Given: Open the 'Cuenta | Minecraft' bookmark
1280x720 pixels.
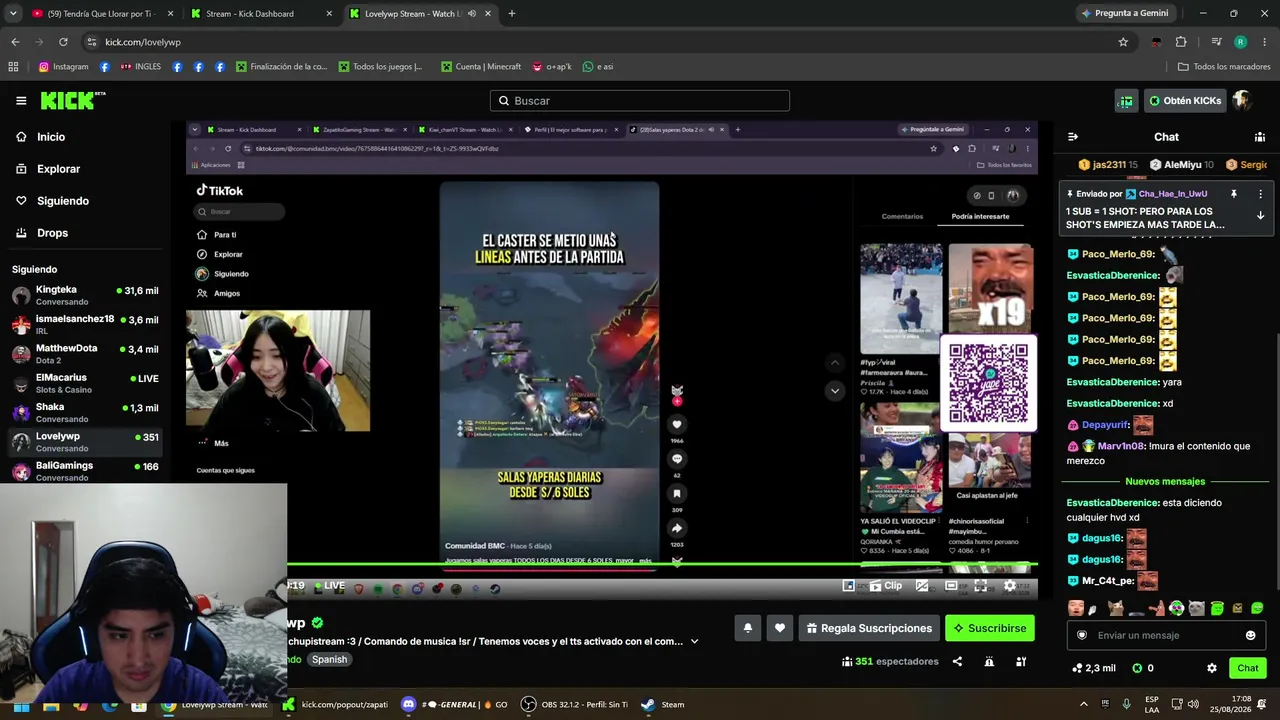Looking at the screenshot, I should 480,67.
